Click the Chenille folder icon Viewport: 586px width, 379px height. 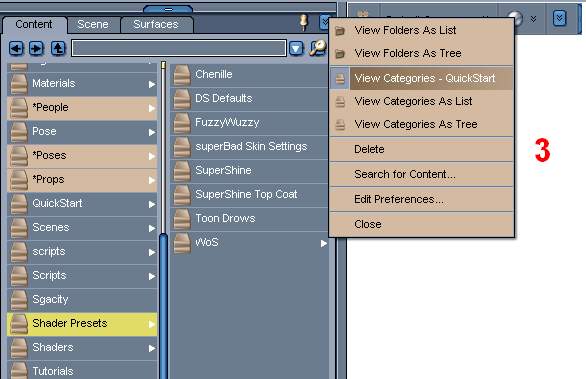click(x=182, y=75)
